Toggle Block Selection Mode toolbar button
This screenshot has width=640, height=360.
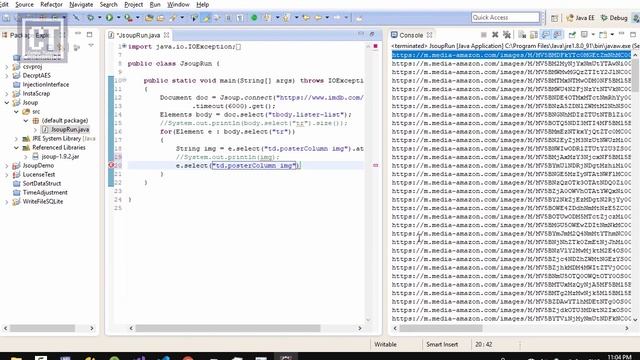(228, 18)
